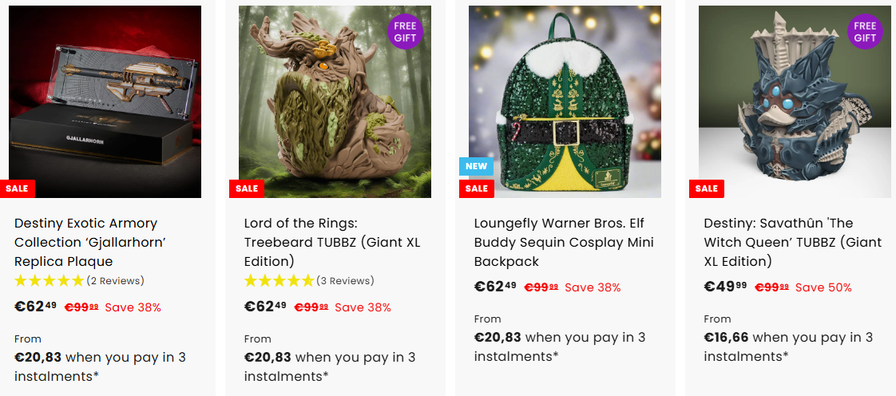Click the NEW badge on the Elf backpack
896x396 pixels.
coord(476,166)
